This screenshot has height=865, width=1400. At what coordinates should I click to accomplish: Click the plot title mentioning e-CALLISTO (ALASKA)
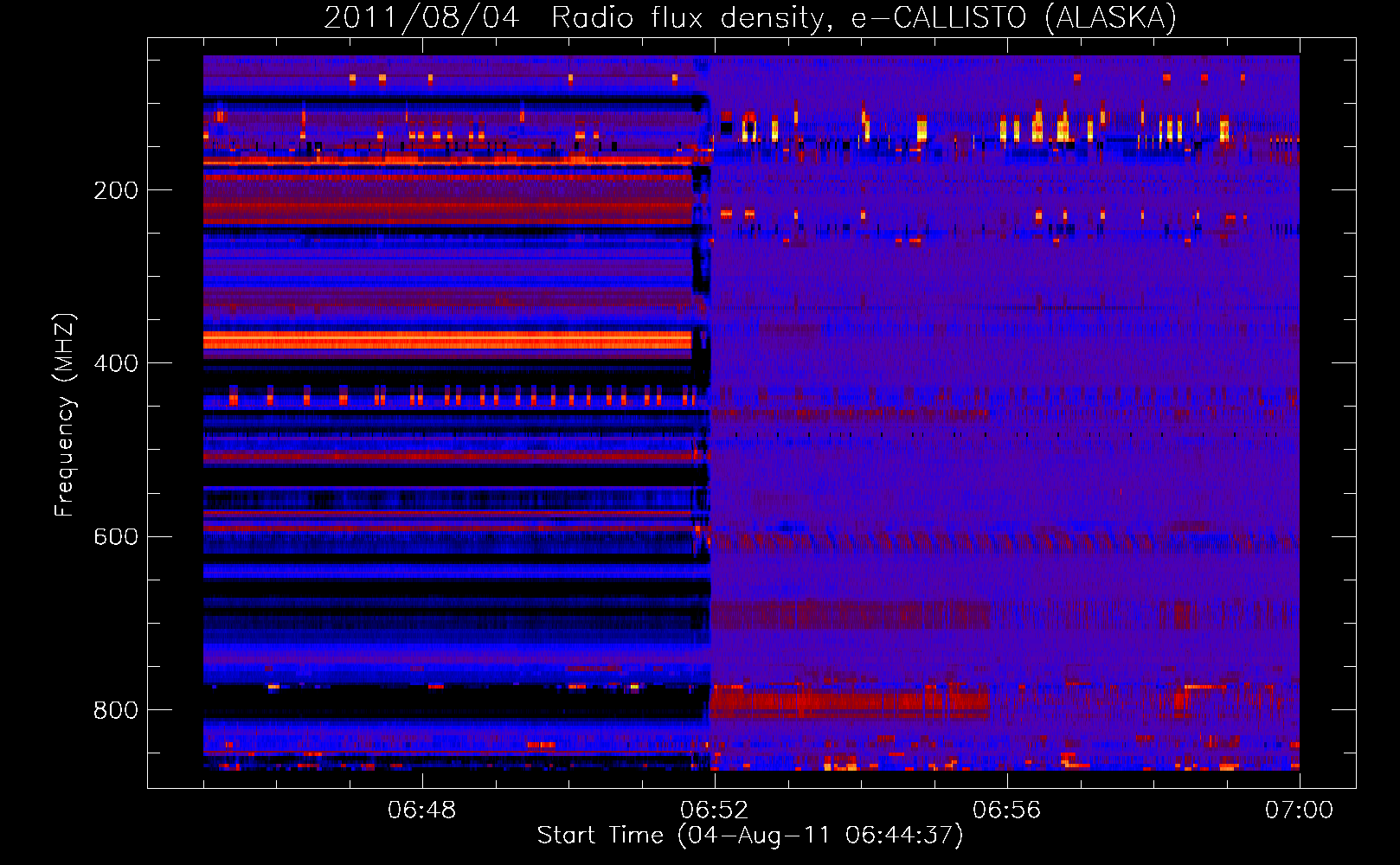tap(750, 17)
